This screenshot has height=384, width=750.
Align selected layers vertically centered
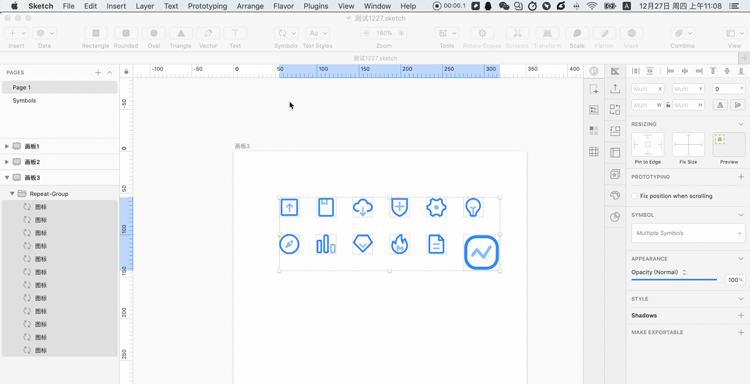(x=727, y=71)
